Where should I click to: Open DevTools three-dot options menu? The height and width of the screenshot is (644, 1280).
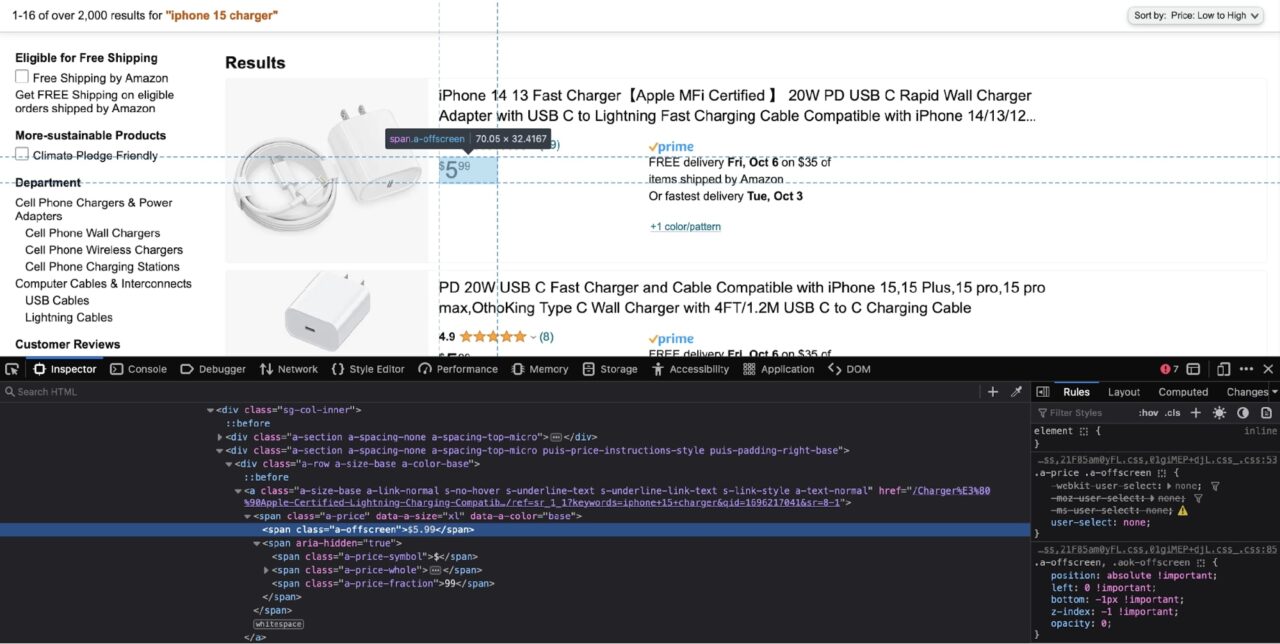click(x=1246, y=369)
